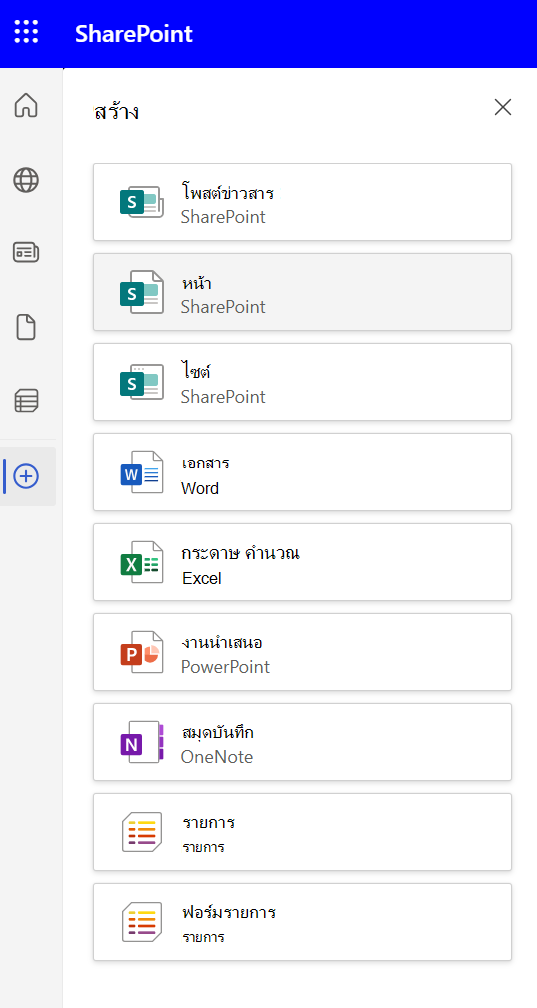537x1008 pixels.
Task: Create a new Excel กระดาษคำนวณ
Action: click(x=302, y=562)
